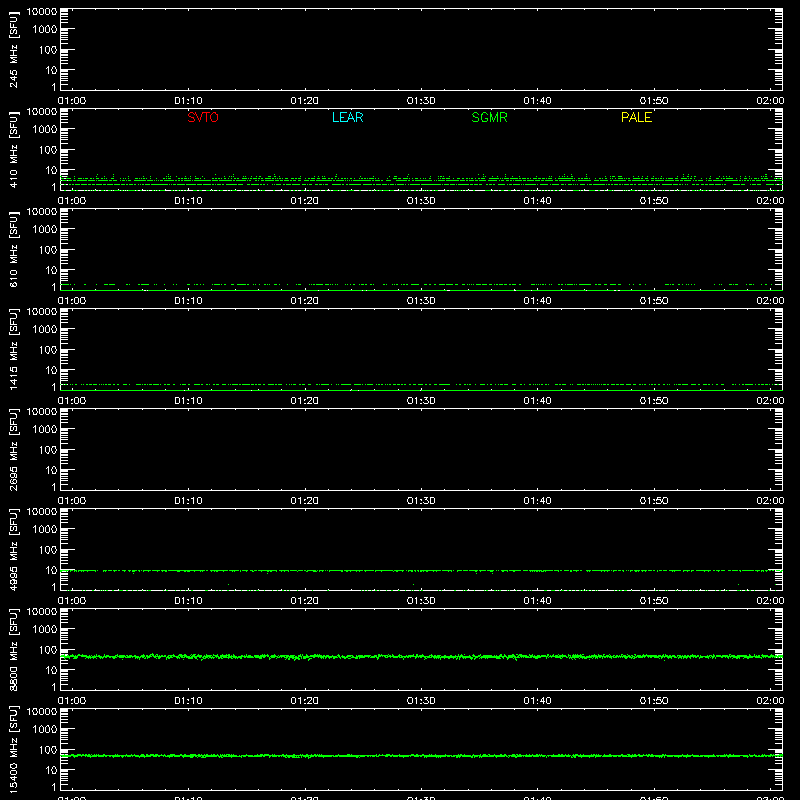Click 01:30 time label under 1415 MHz panel
The height and width of the screenshot is (800, 800).
(421, 401)
